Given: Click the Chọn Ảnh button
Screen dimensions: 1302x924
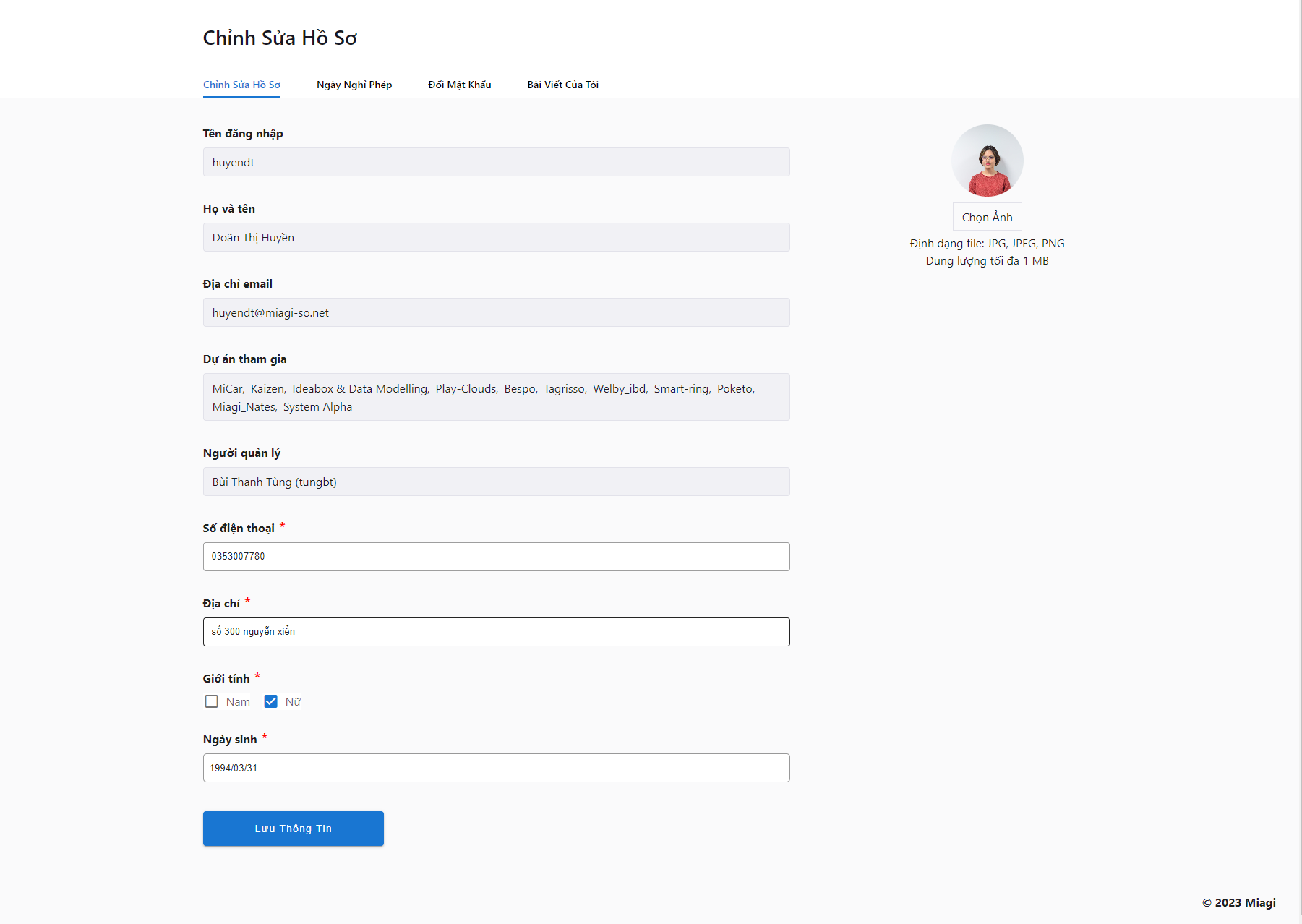Looking at the screenshot, I should coord(987,217).
